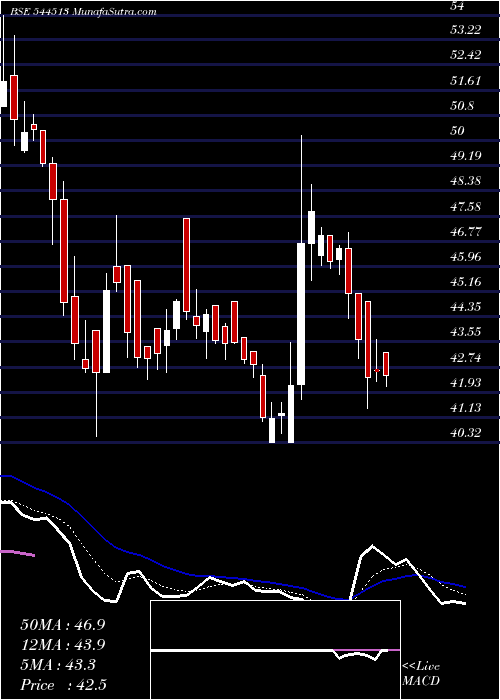Click the 40.32 price axis label
Screen dimensions: 500x700
tap(466, 433)
